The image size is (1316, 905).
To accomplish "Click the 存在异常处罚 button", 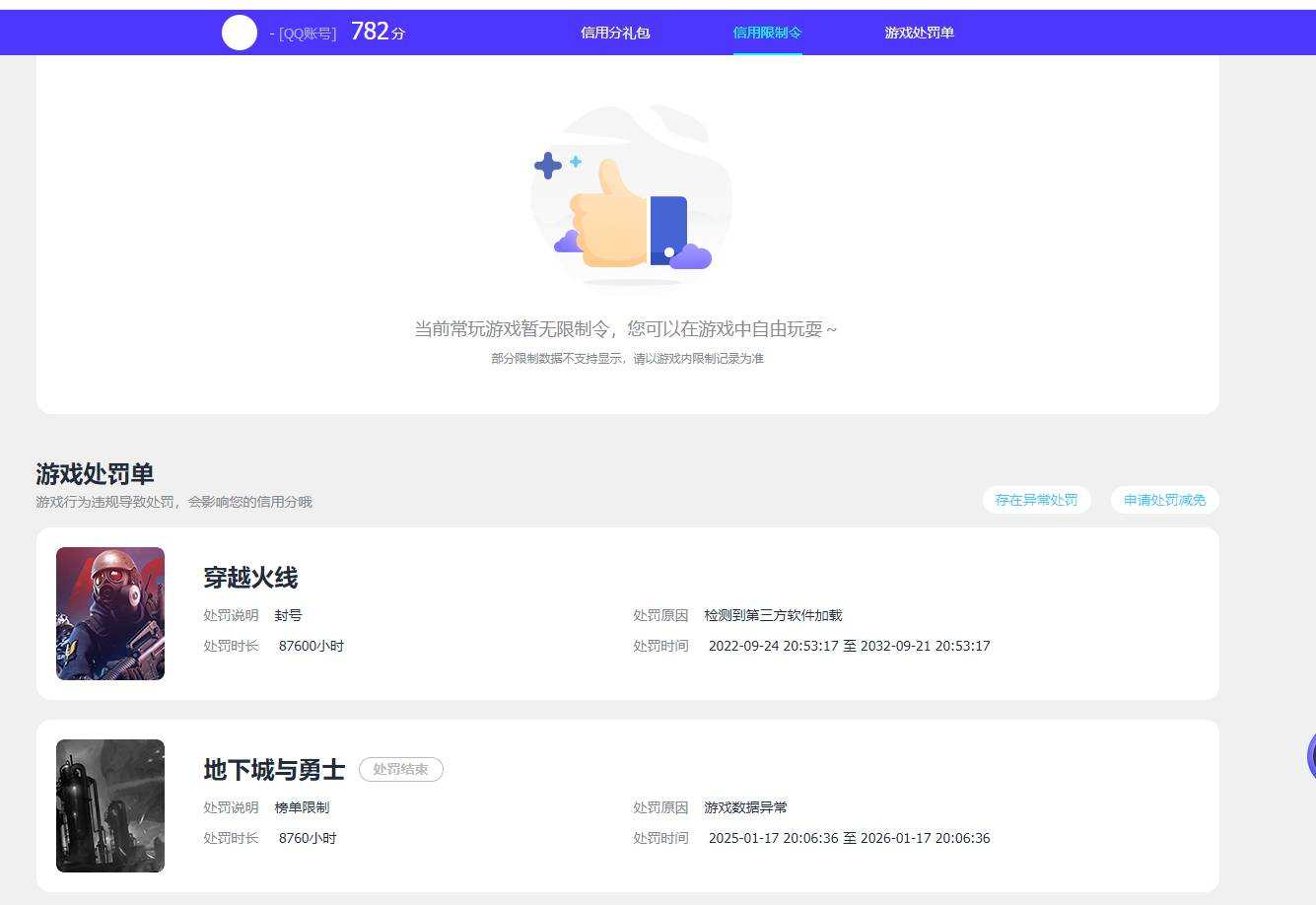I will coord(1036,500).
